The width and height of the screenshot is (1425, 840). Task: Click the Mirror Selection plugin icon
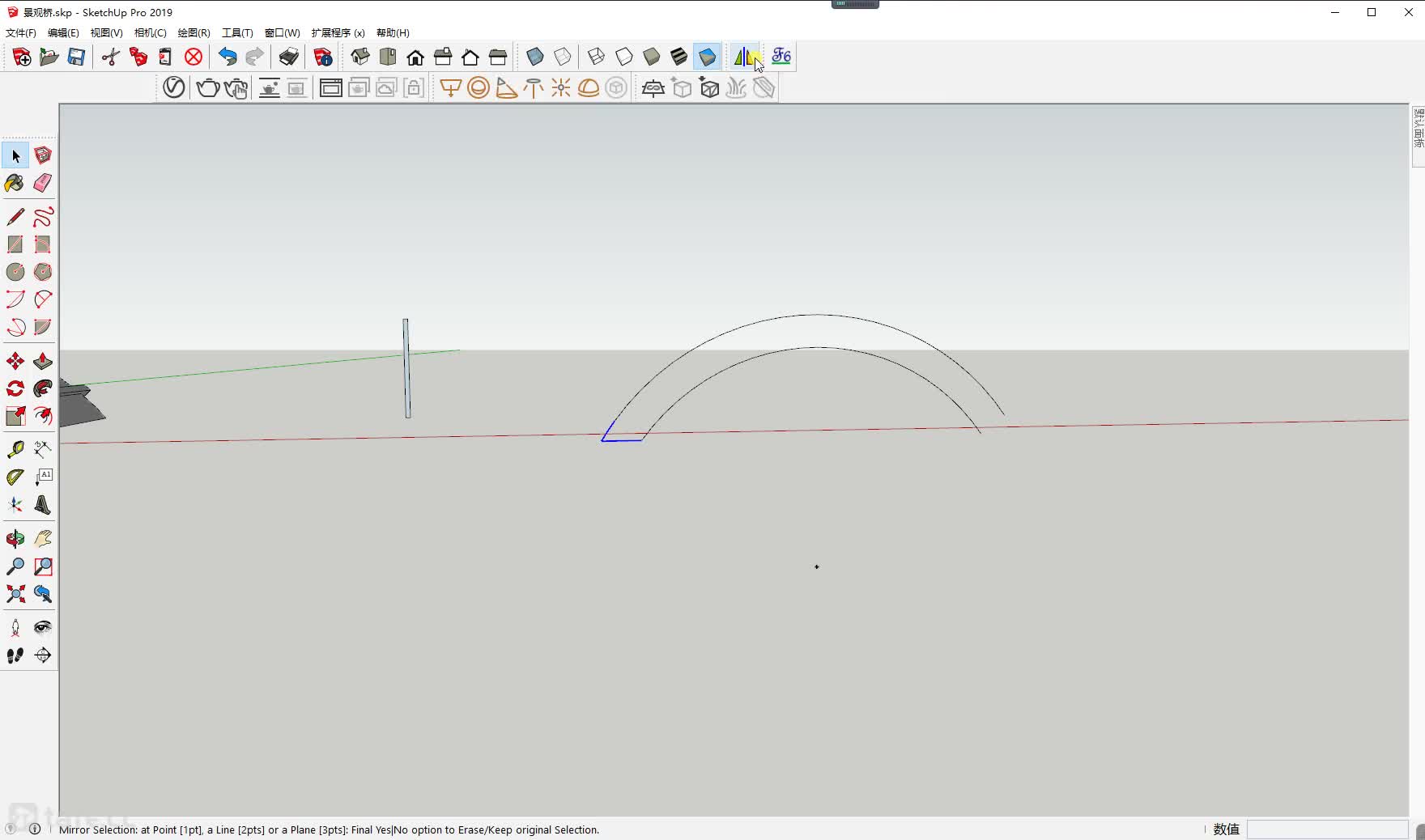[746, 57]
